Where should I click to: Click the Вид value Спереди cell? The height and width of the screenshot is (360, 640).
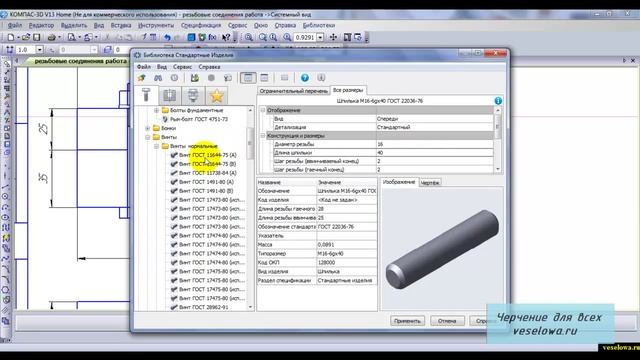coord(434,119)
